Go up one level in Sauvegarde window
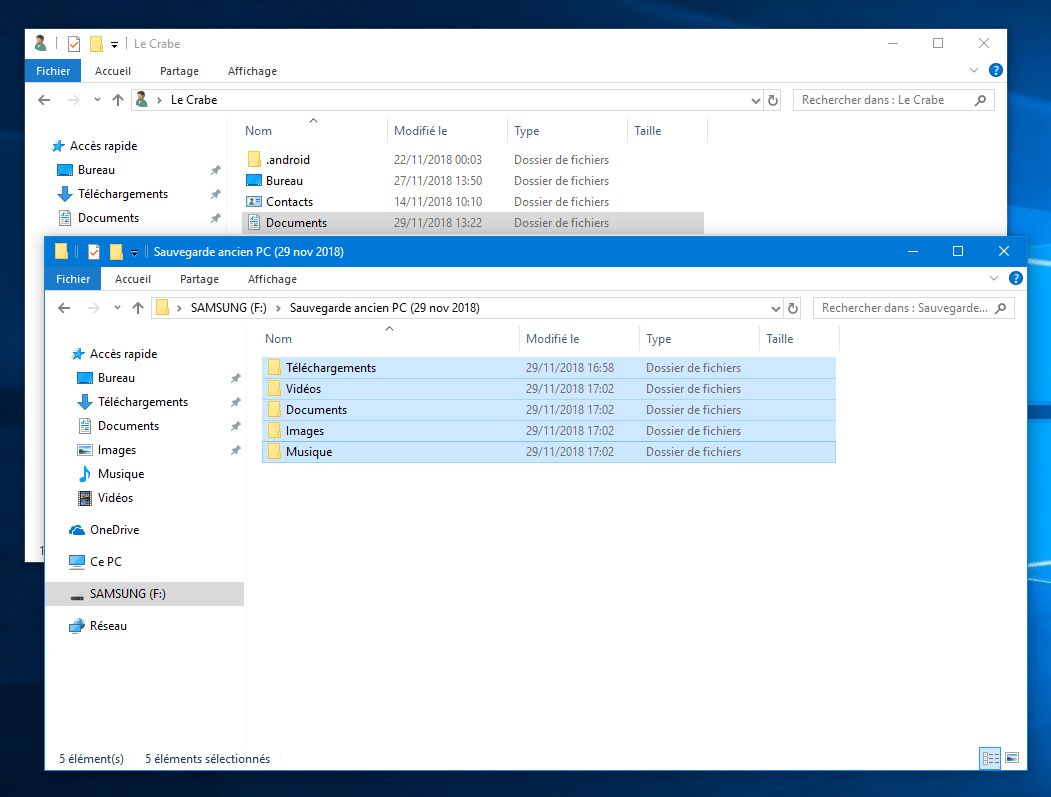This screenshot has width=1051, height=797. click(138, 308)
